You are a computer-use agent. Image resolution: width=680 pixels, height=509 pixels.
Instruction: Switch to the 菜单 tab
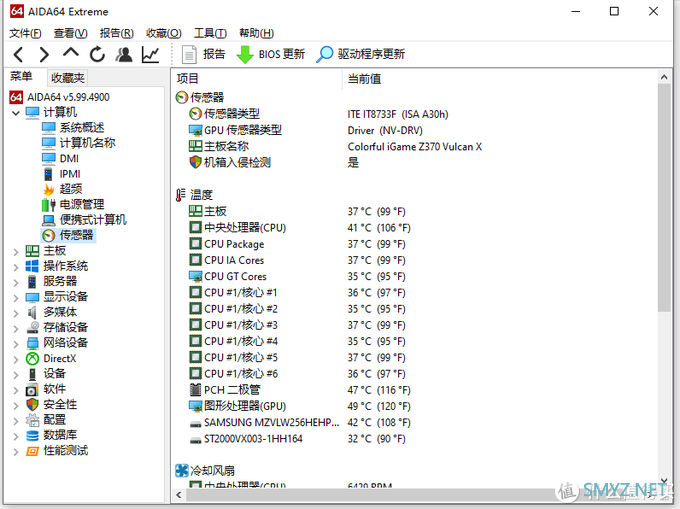click(21, 77)
